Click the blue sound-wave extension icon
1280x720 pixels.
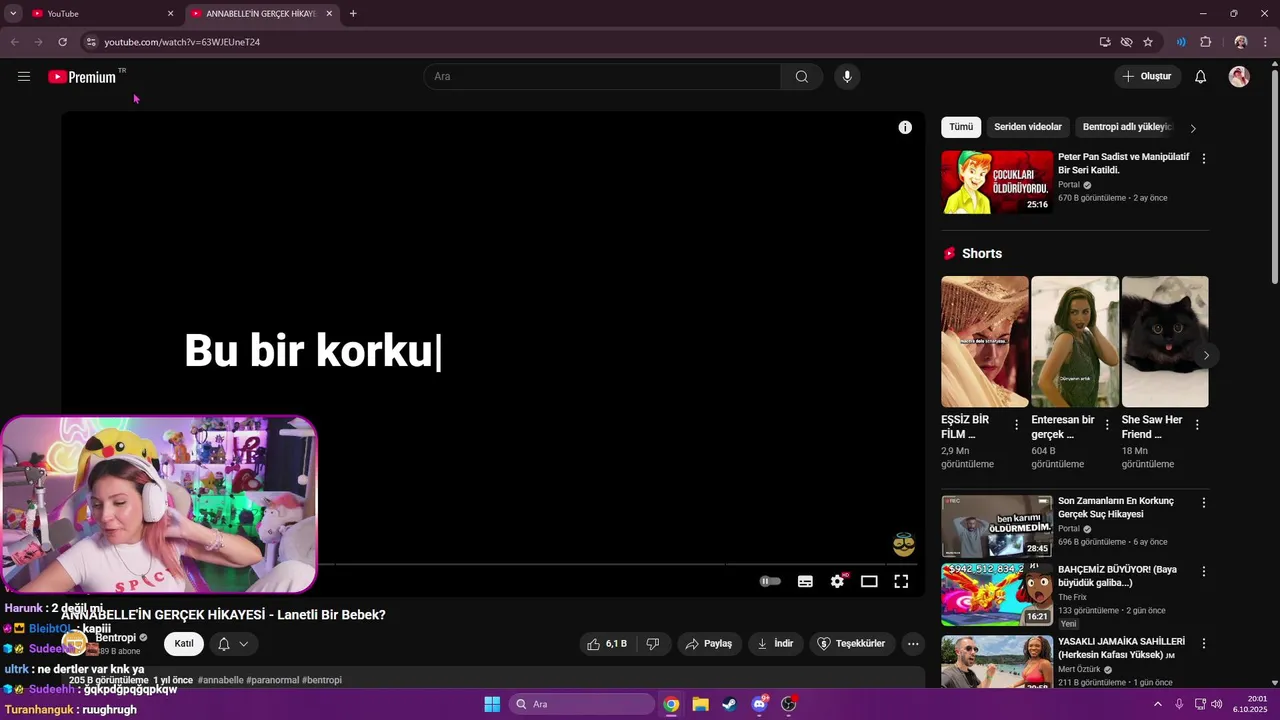1181,42
